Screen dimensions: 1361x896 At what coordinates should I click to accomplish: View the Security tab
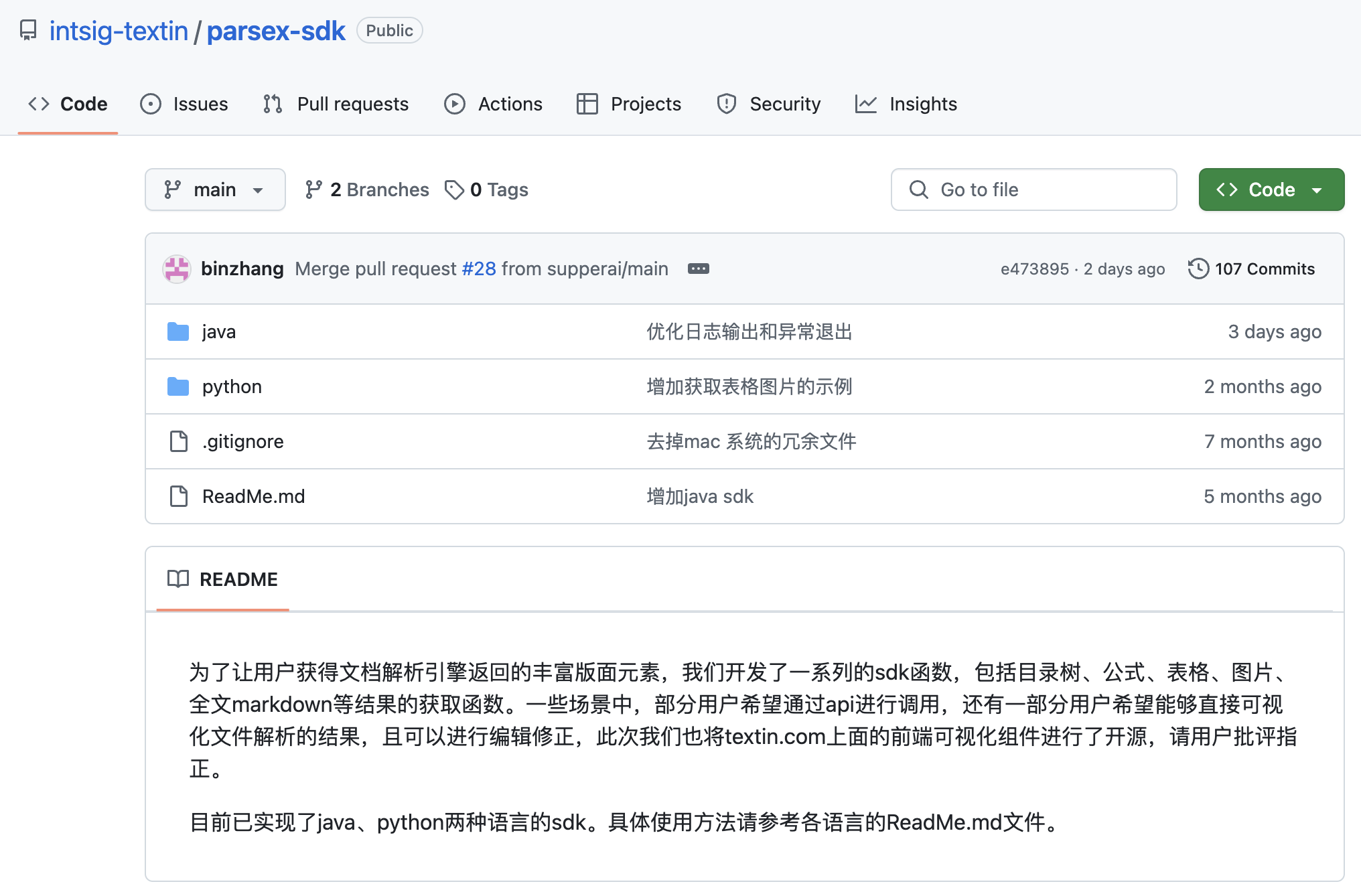pyautogui.click(x=768, y=104)
